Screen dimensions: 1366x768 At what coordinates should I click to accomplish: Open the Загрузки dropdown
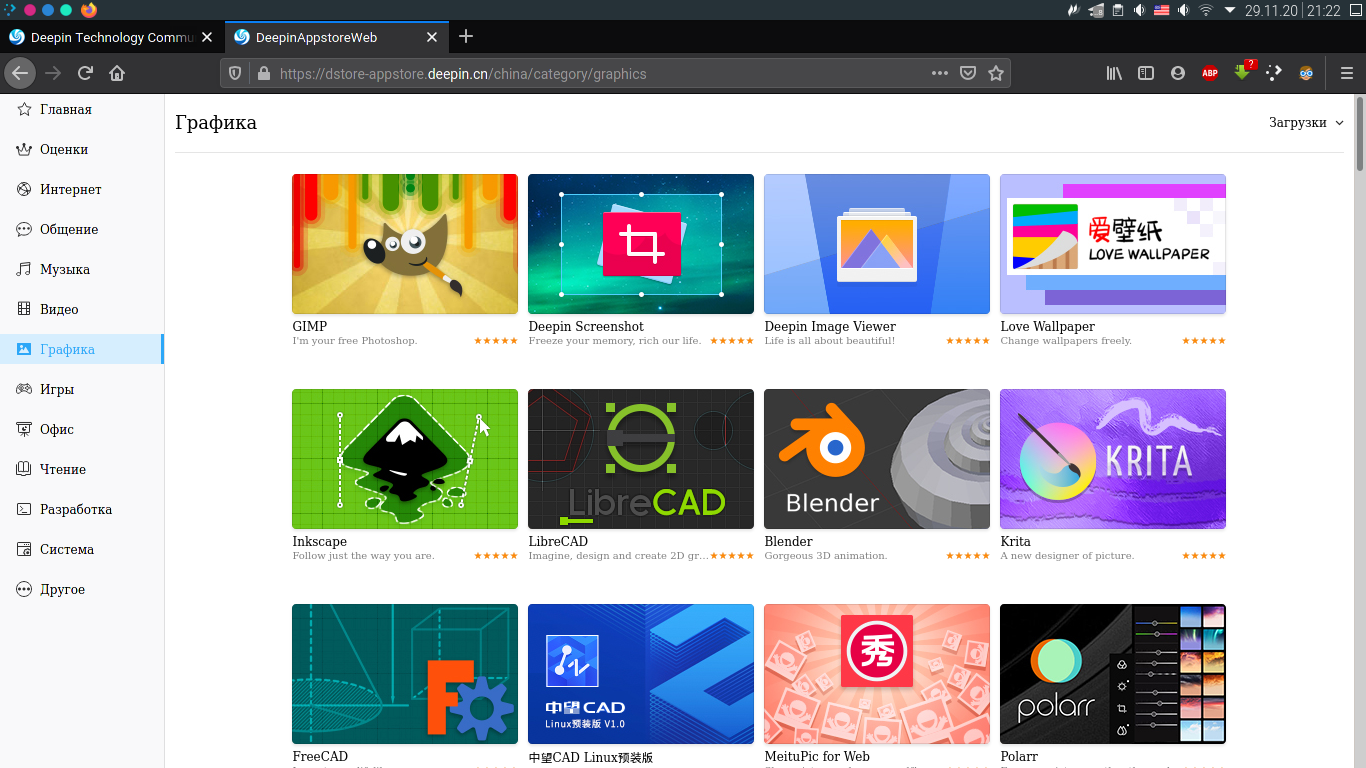tap(1306, 122)
